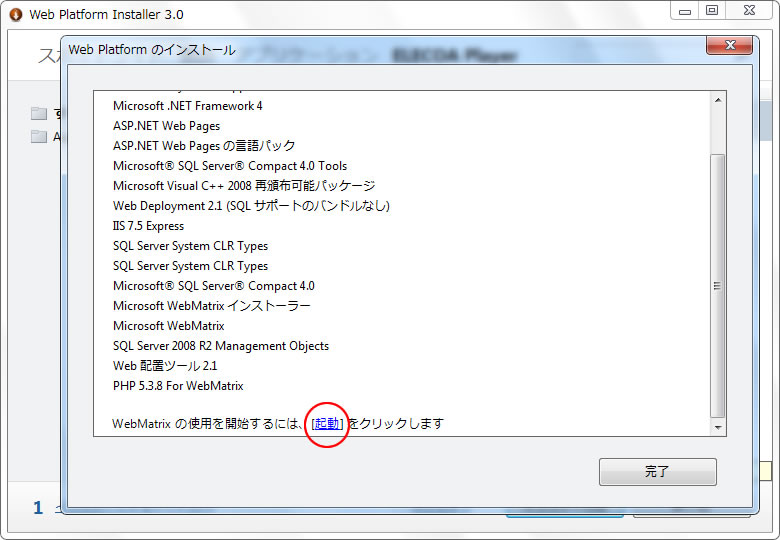
Task: Close the main Web Platform Installer window
Action: point(749,11)
